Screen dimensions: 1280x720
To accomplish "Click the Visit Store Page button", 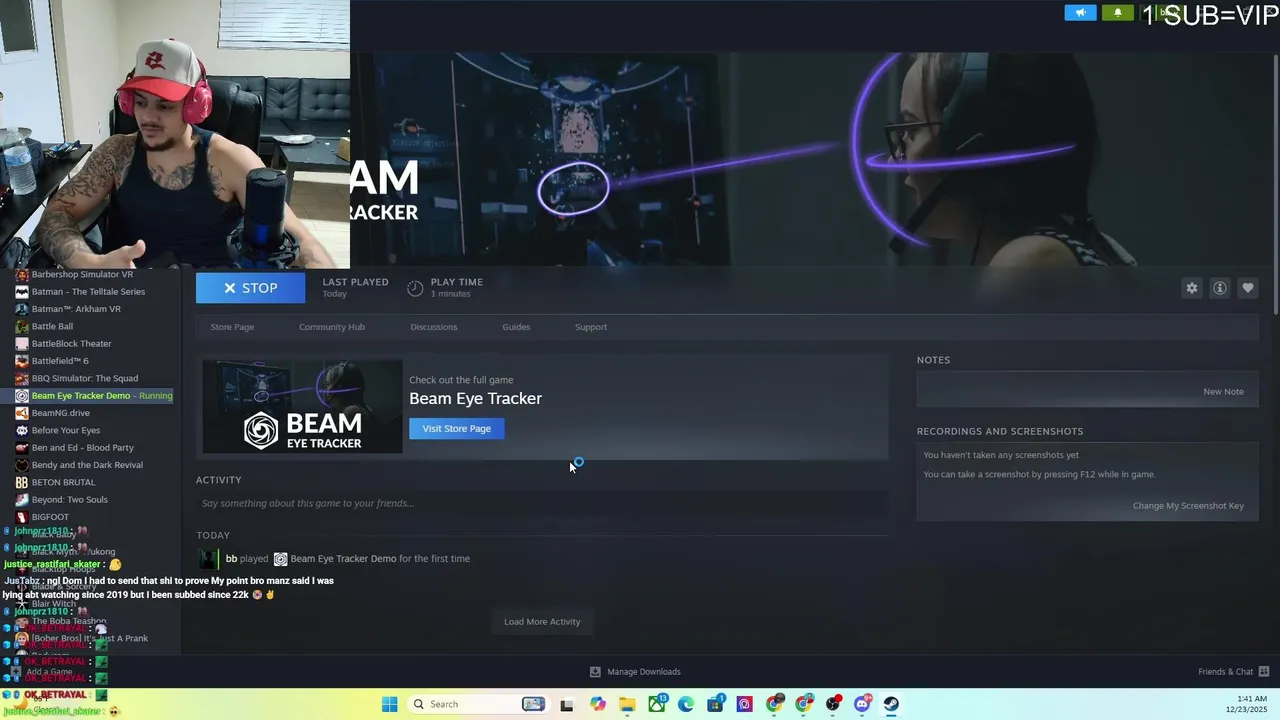I will tap(457, 429).
